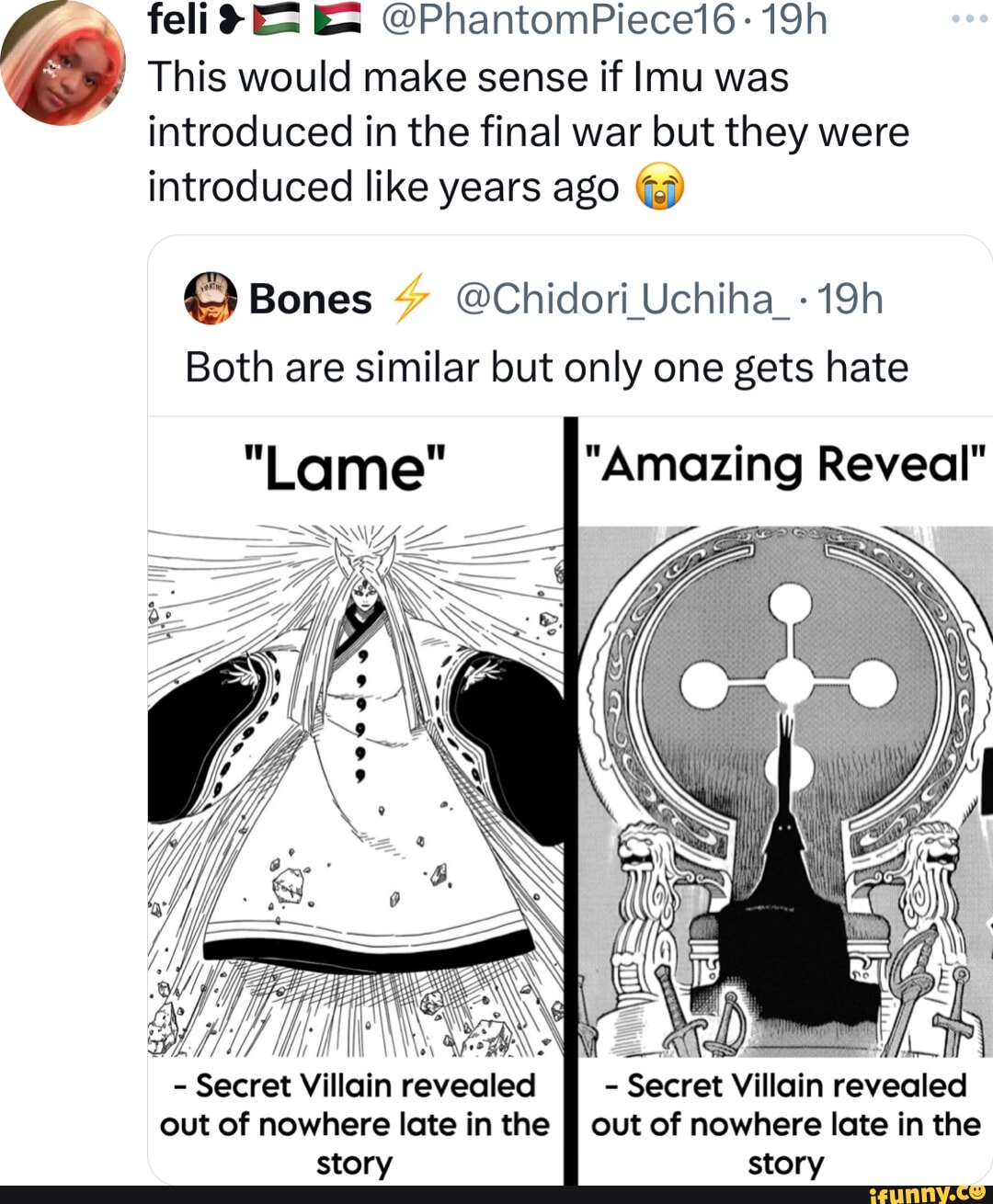Viewport: 993px width, 1204px height.
Task: Click the 19h timestamp on feli's tweet
Action: click(x=794, y=19)
